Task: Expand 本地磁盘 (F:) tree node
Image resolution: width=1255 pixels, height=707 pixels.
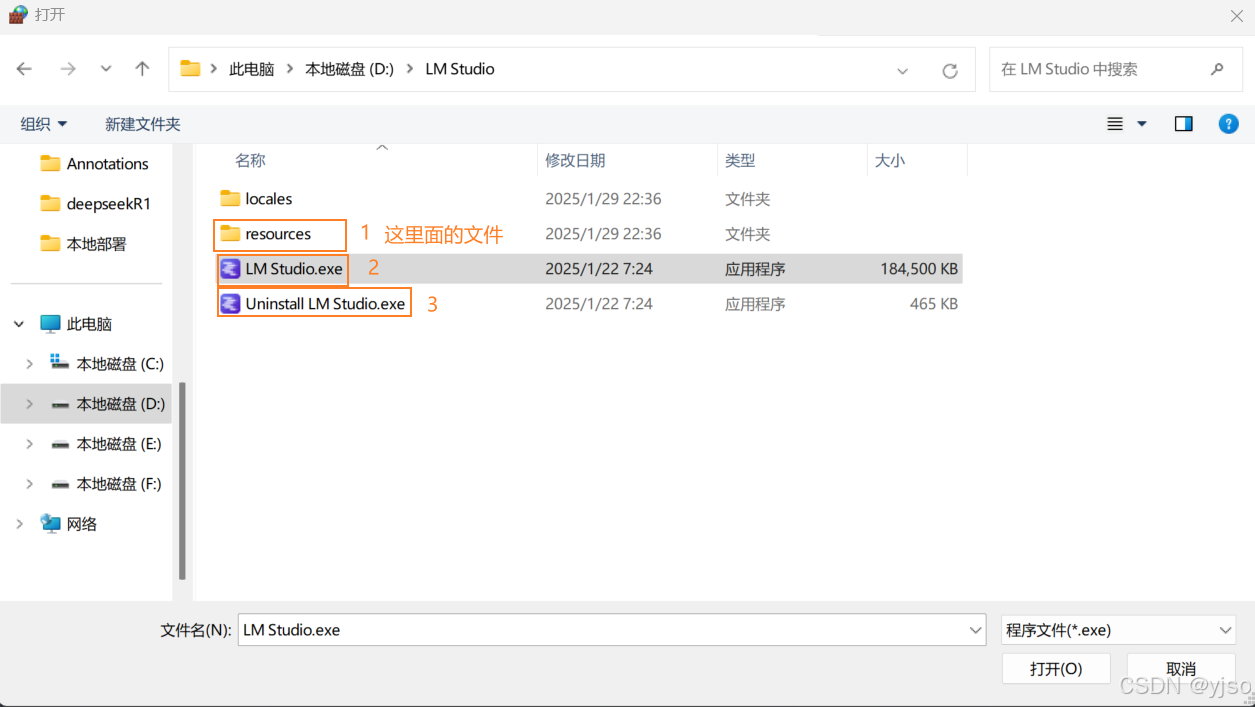Action: [x=30, y=484]
